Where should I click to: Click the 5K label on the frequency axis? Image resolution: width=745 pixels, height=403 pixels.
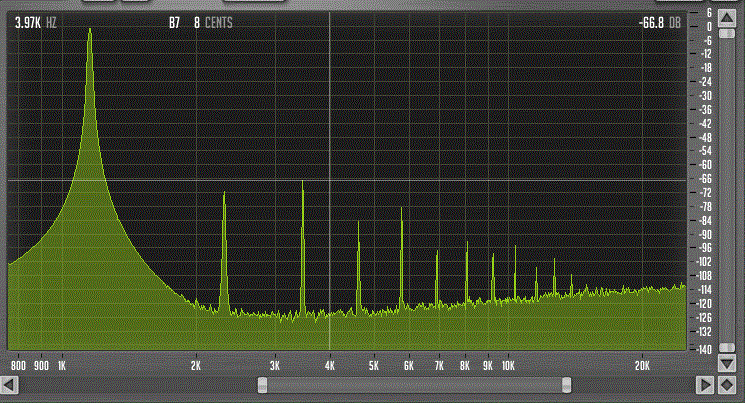pyautogui.click(x=373, y=366)
